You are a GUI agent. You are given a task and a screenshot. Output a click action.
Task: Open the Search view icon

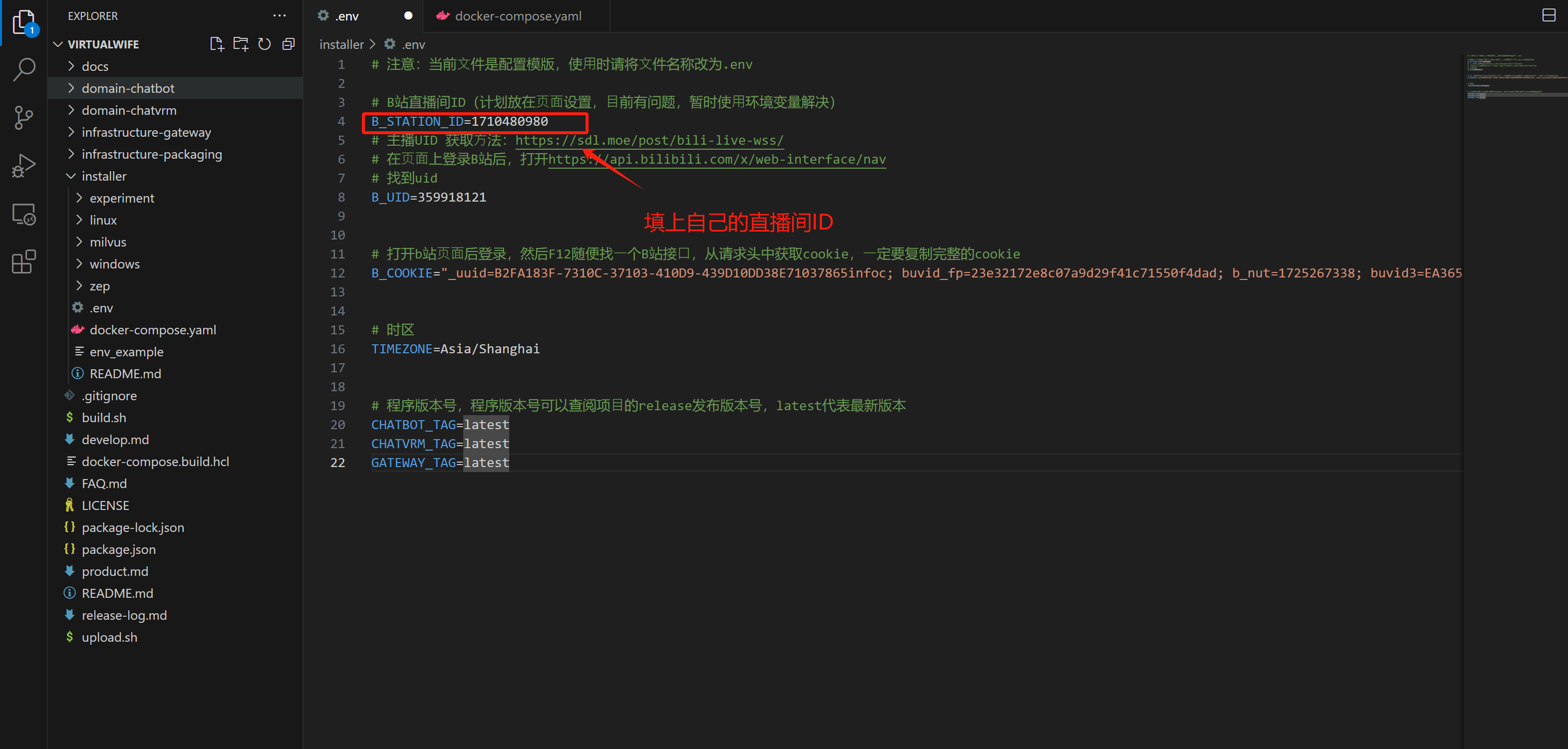tap(24, 69)
